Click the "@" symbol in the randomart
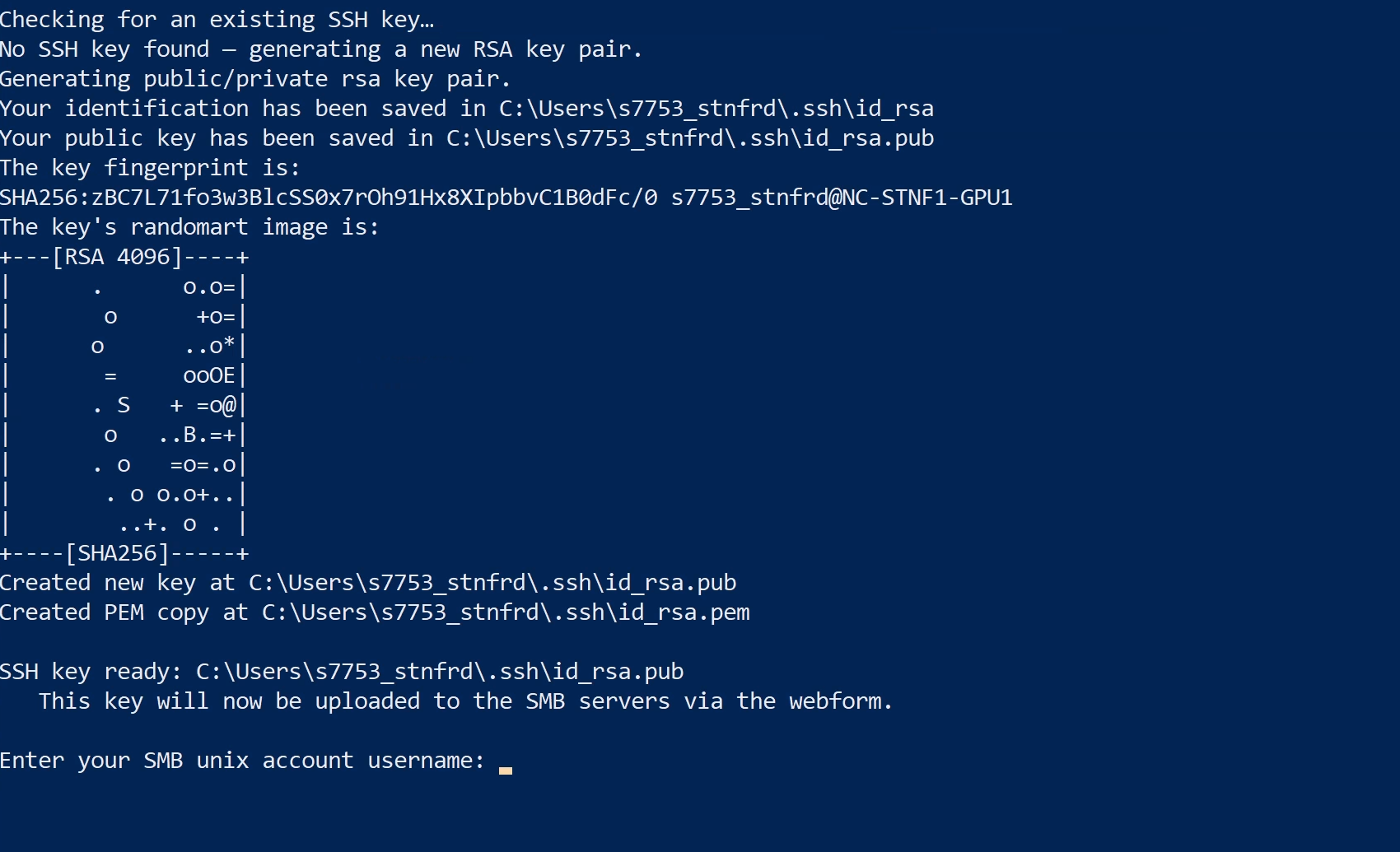The image size is (1400, 852). point(229,405)
